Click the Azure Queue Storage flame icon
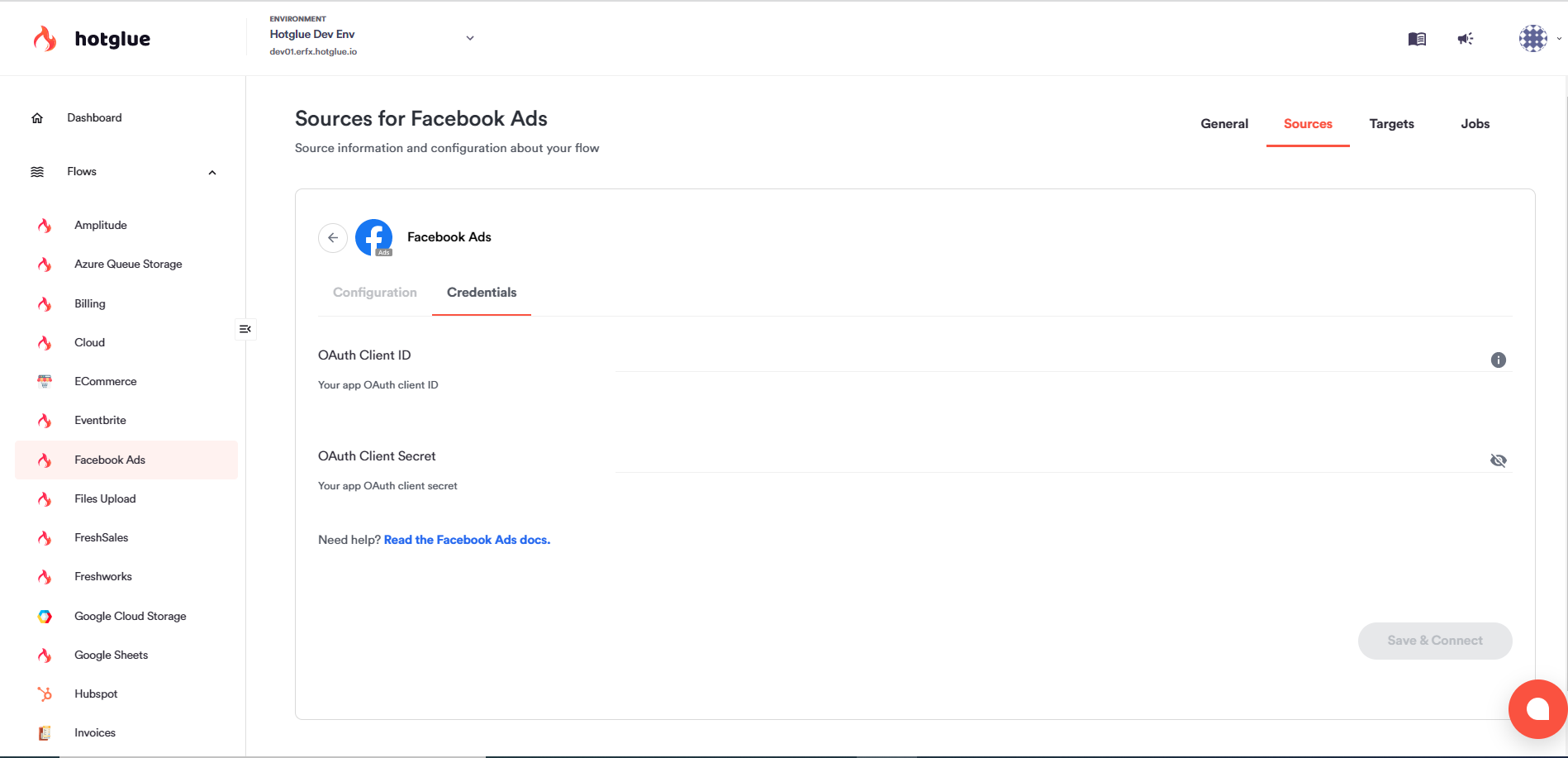 coord(45,265)
